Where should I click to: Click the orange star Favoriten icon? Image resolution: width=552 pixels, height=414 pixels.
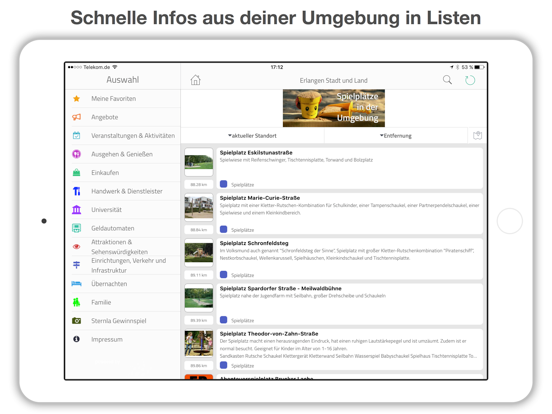tap(76, 99)
